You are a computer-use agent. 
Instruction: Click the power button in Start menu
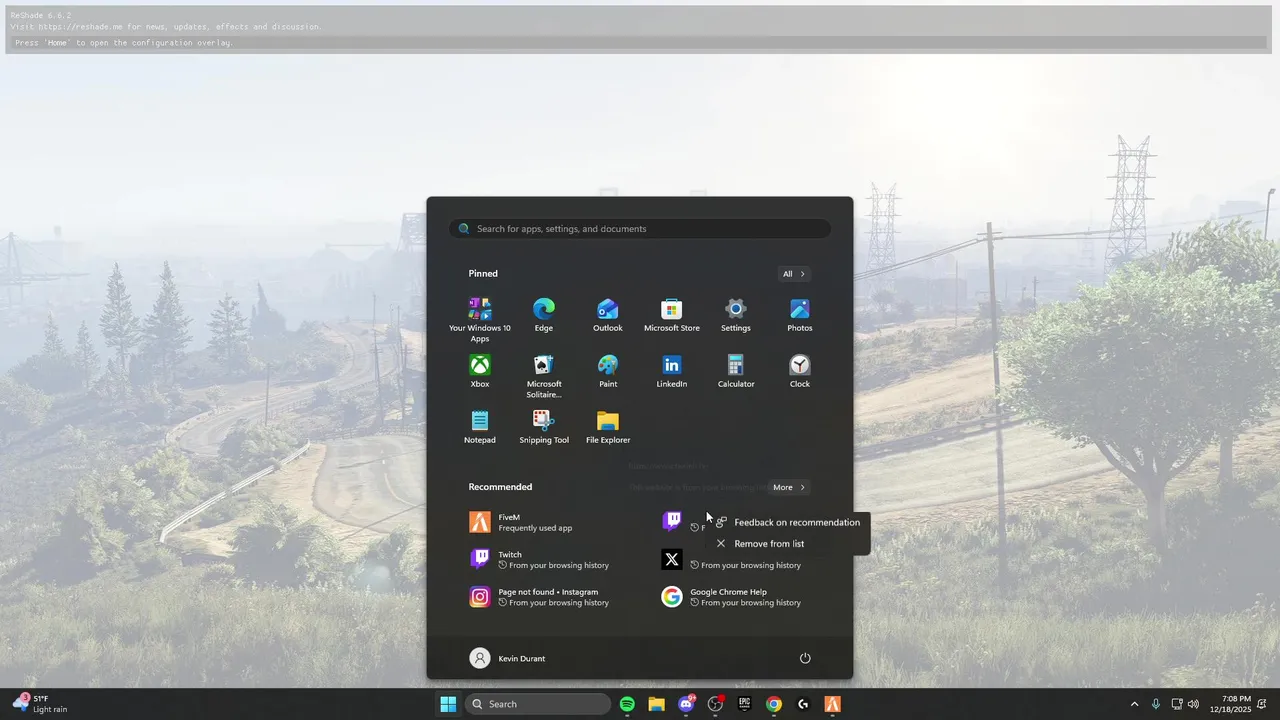coord(805,658)
